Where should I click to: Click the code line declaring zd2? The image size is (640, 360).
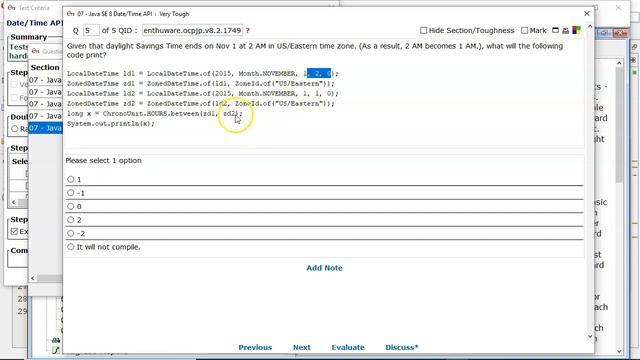point(200,104)
